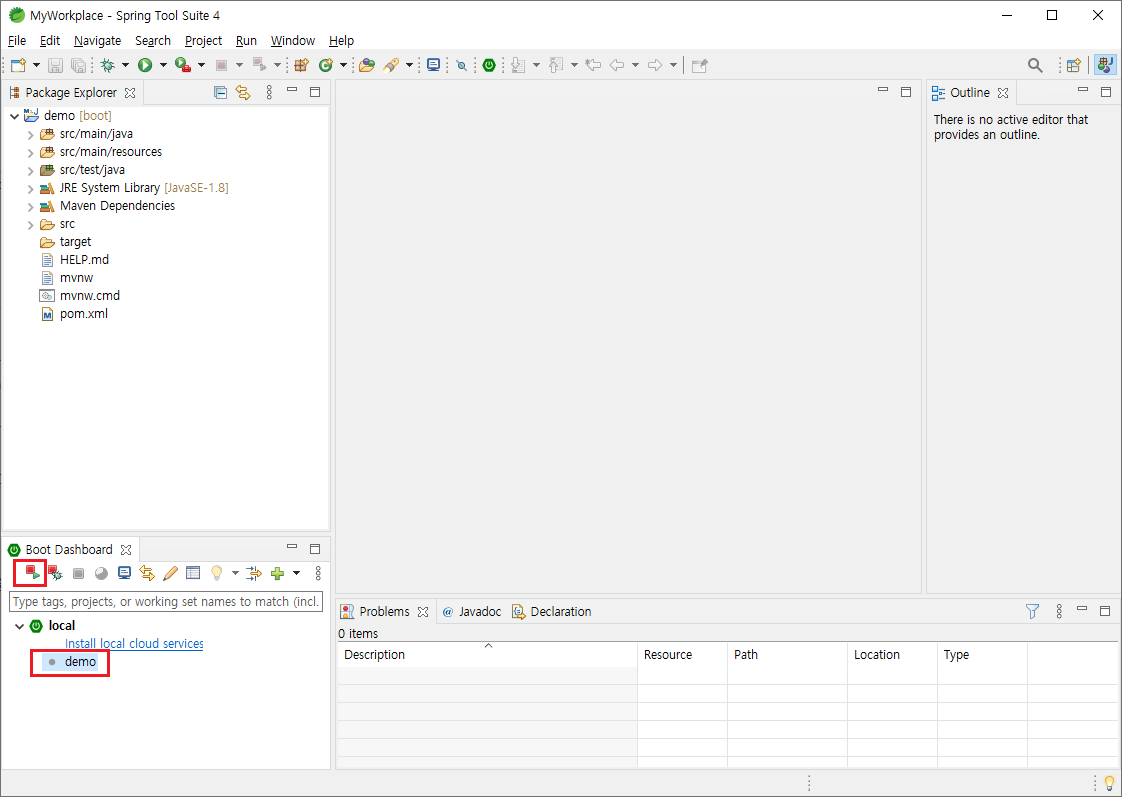Open the Run configurations dropdown arrow
The width and height of the screenshot is (1122, 797).
[163, 65]
